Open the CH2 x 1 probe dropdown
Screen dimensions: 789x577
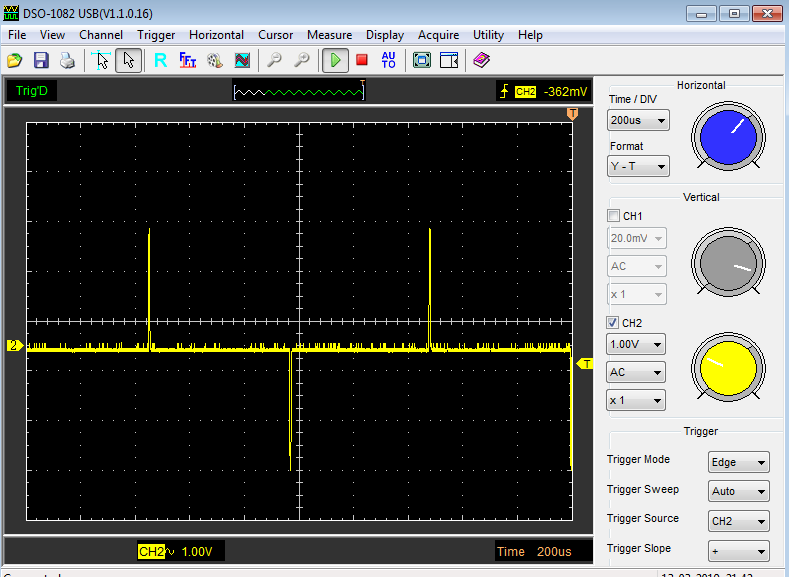(636, 400)
